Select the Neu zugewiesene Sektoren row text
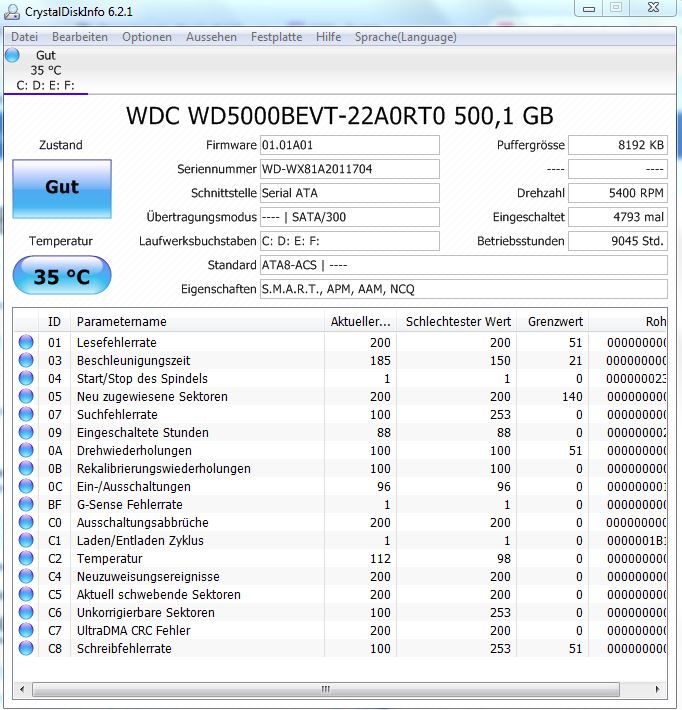Image resolution: width=682 pixels, height=710 pixels. pos(152,396)
